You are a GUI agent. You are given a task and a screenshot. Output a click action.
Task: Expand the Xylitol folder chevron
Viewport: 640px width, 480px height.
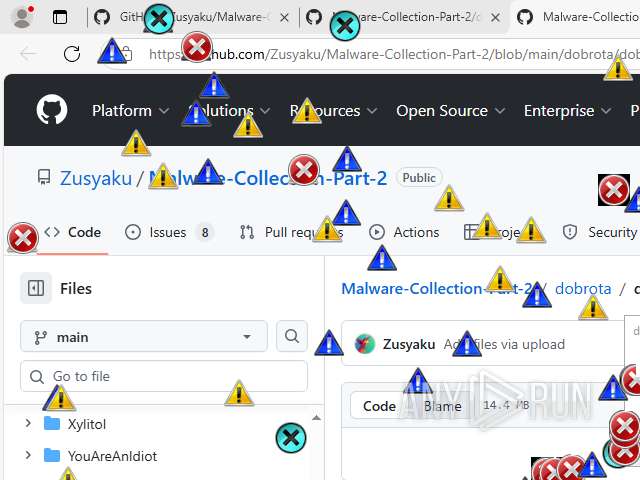point(28,423)
